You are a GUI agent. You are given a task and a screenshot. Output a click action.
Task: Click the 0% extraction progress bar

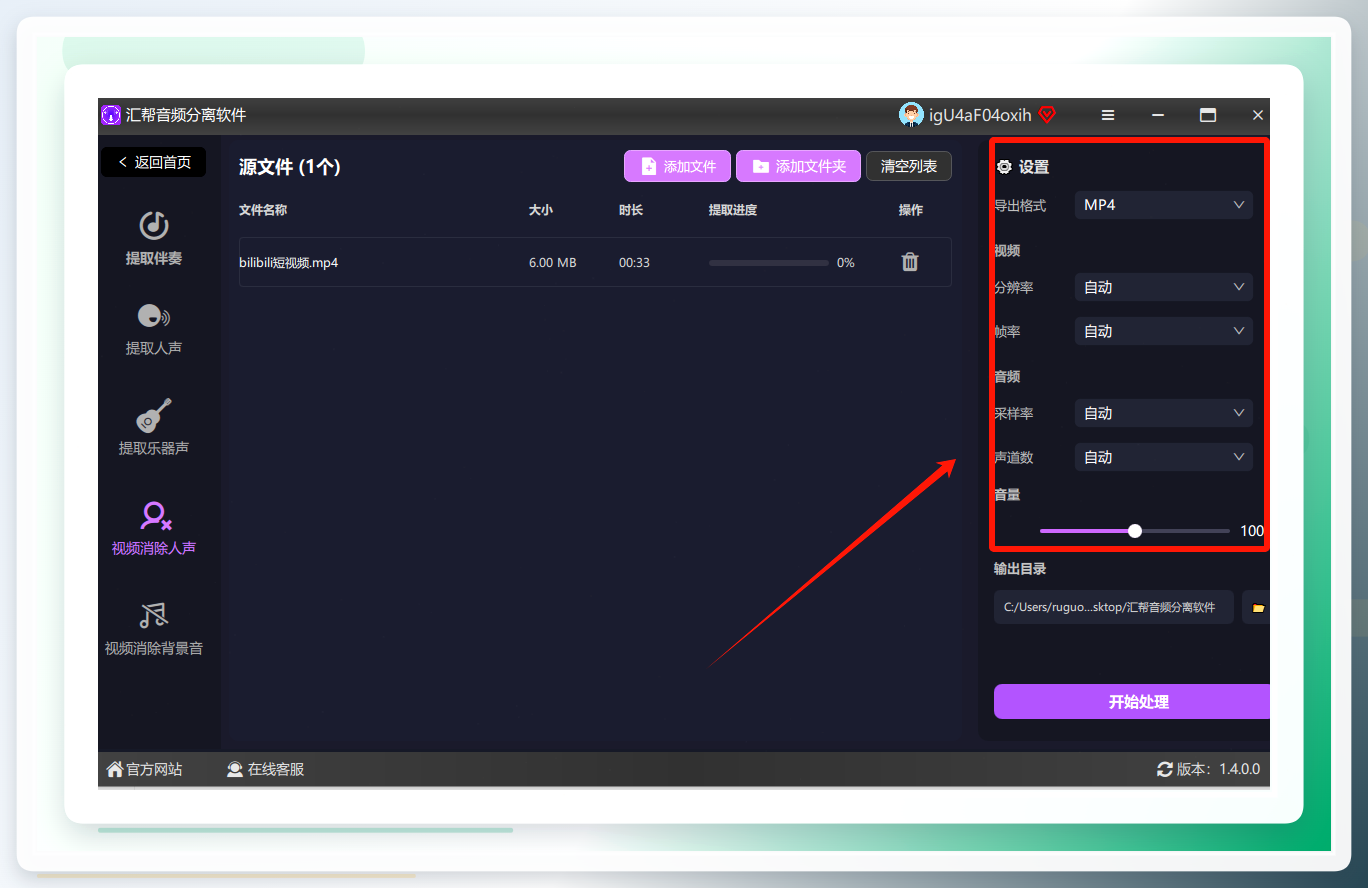(768, 263)
